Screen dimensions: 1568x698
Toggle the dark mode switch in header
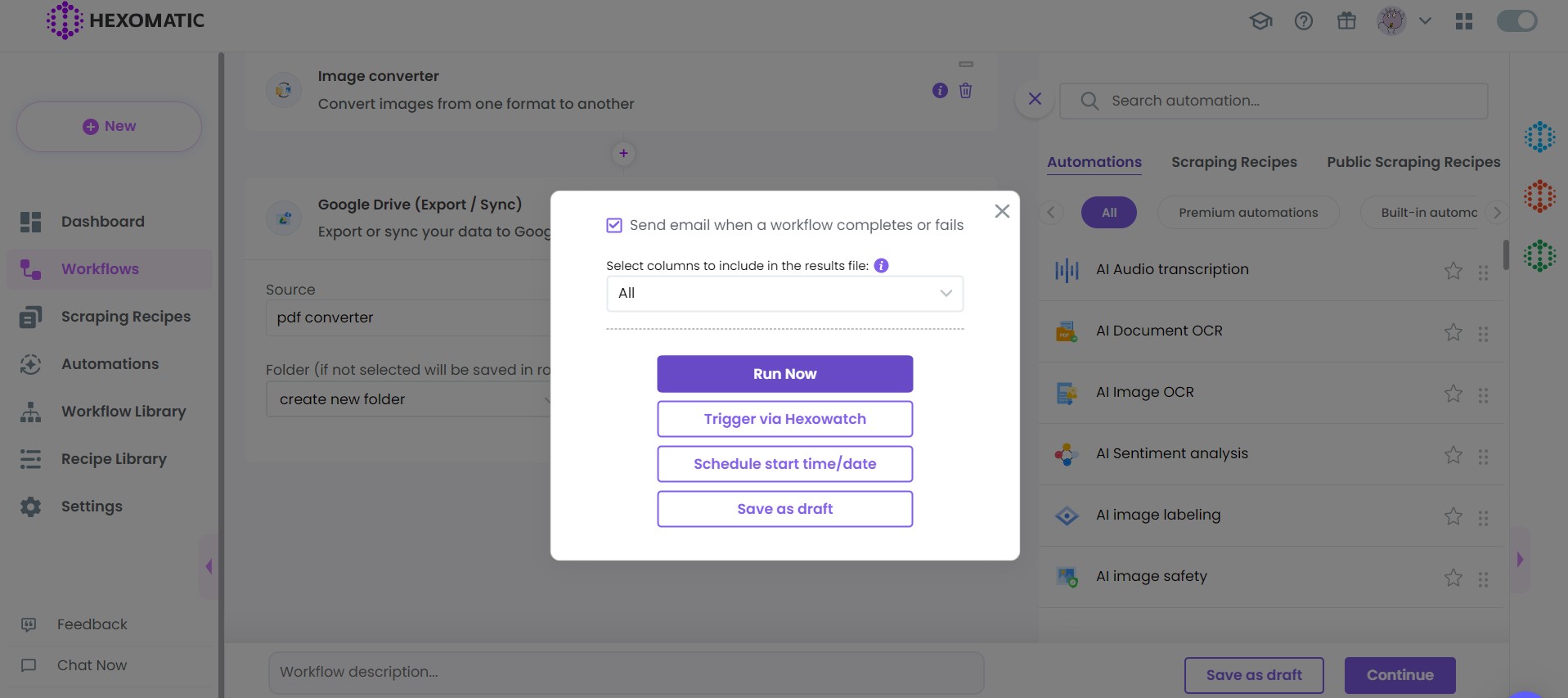pyautogui.click(x=1516, y=21)
